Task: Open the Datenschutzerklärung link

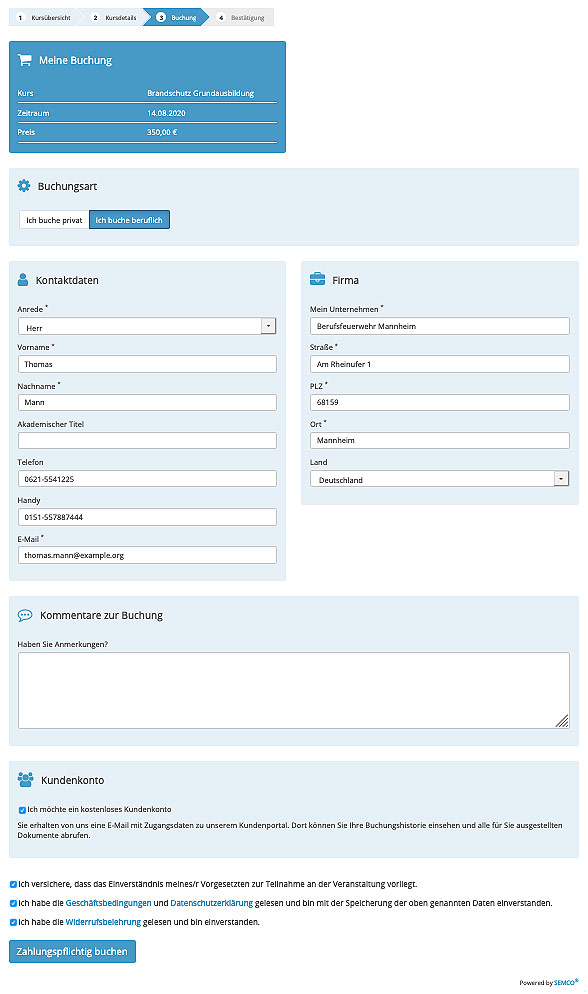Action: click(212, 903)
